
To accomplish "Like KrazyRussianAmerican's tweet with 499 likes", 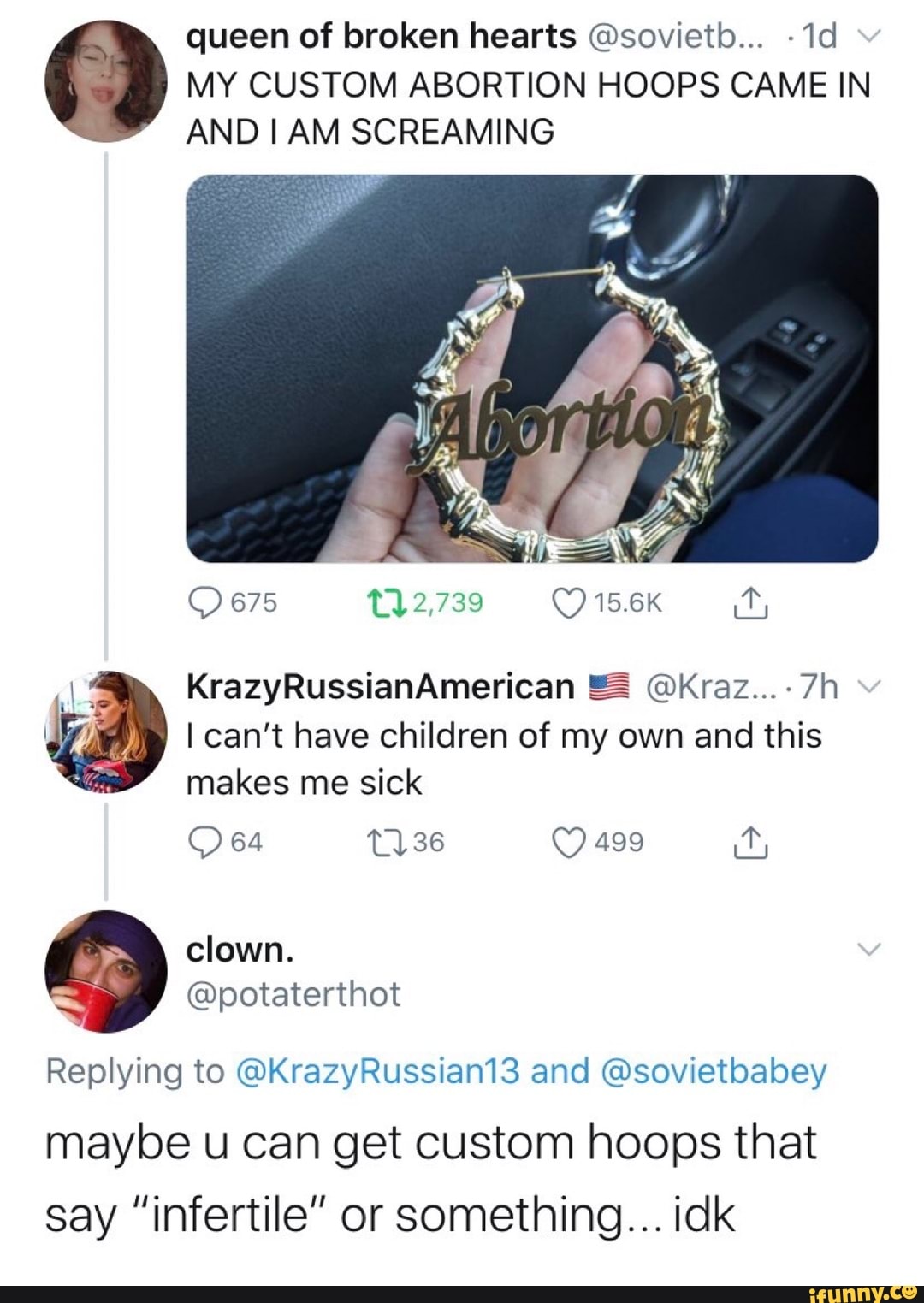I will (x=568, y=843).
